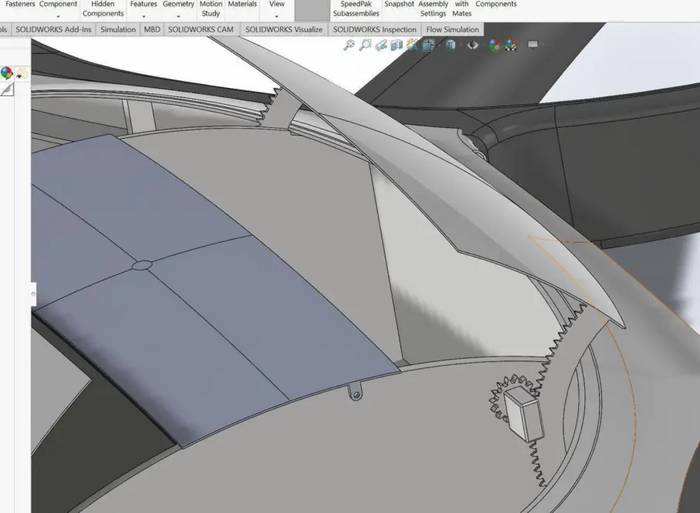
Task: Click the Appearances icon in left panel
Action: 7,72
